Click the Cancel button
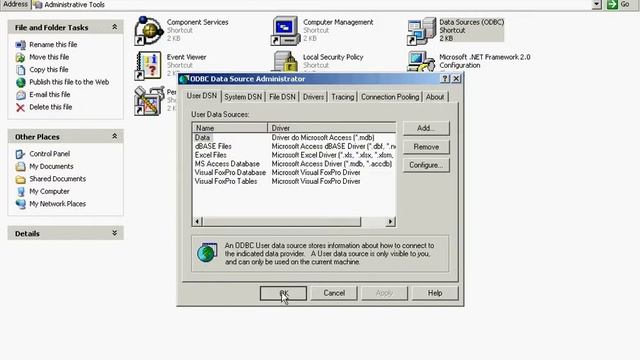 click(334, 293)
